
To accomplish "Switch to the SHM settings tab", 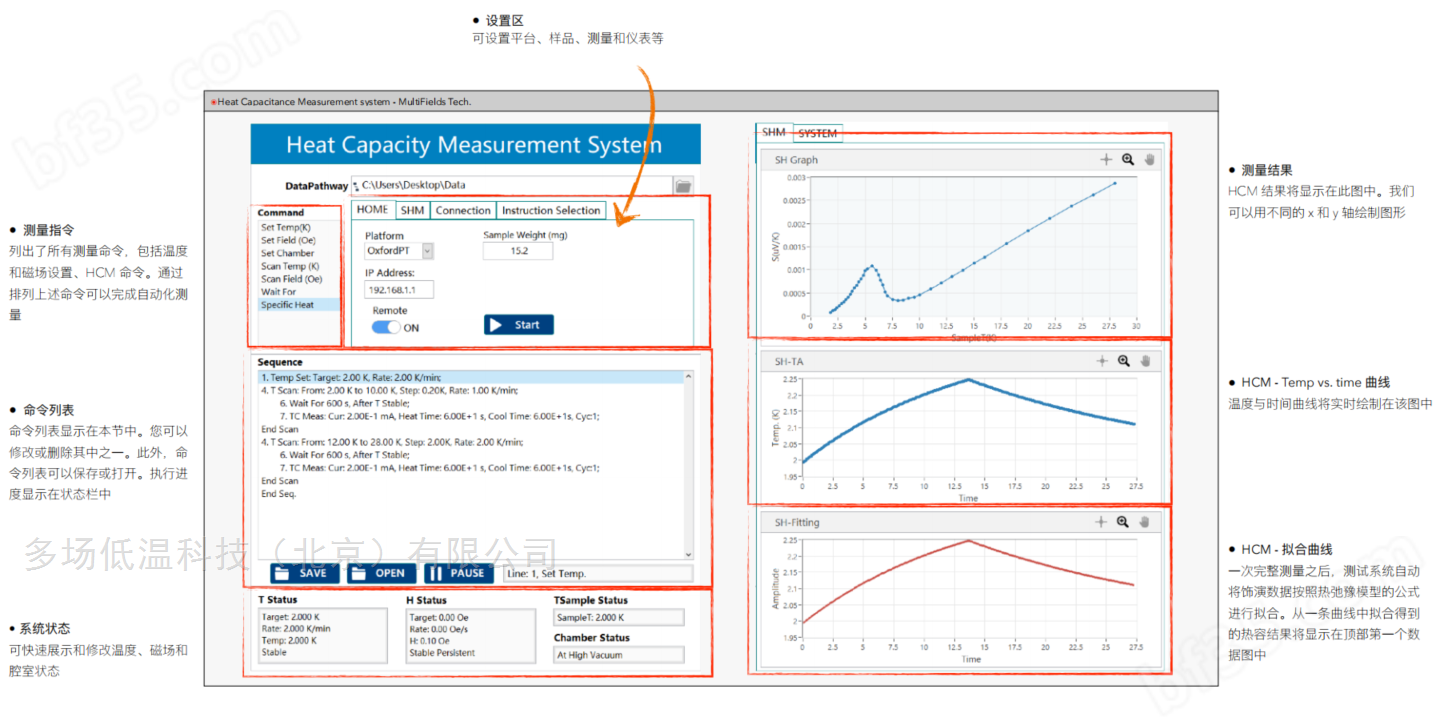I will tap(412, 210).
